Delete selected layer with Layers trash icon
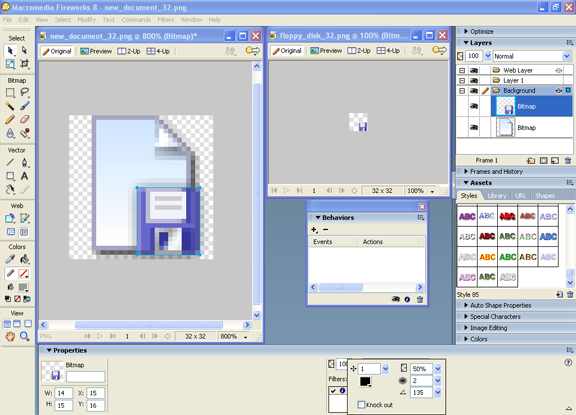 [x=568, y=160]
